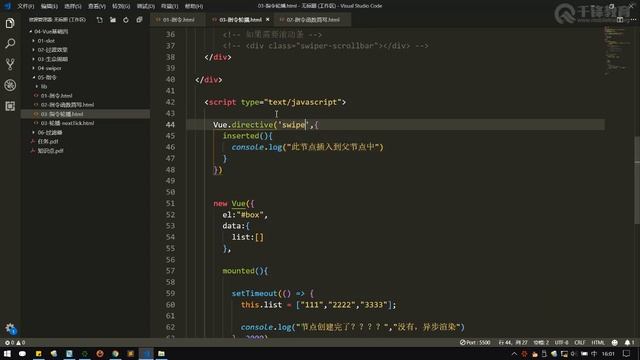640x360 pixels.
Task: Open the Manage gear icon
Action: click(x=10, y=328)
